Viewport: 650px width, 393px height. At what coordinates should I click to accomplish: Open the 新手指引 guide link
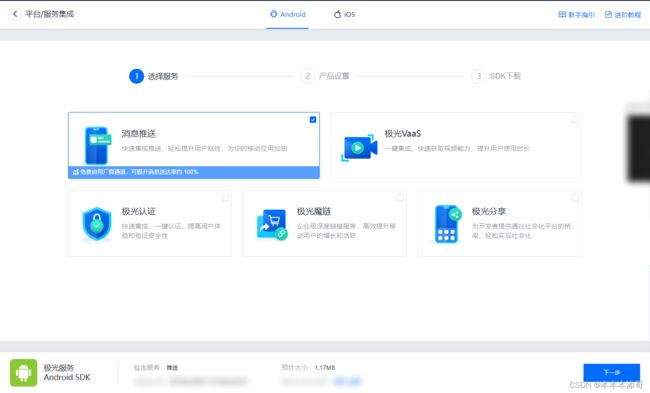pyautogui.click(x=577, y=15)
